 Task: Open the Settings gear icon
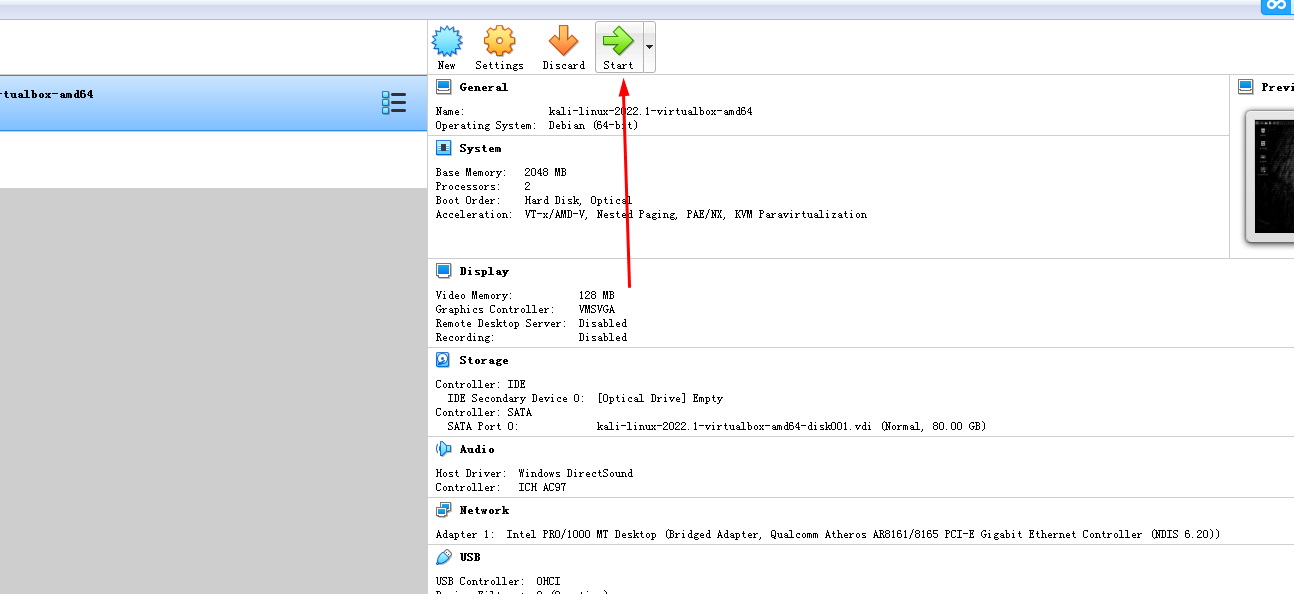pos(499,41)
